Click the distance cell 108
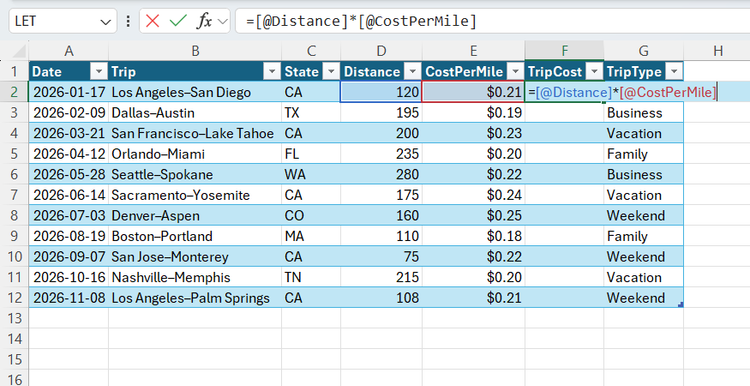The image size is (750, 386). [x=381, y=298]
